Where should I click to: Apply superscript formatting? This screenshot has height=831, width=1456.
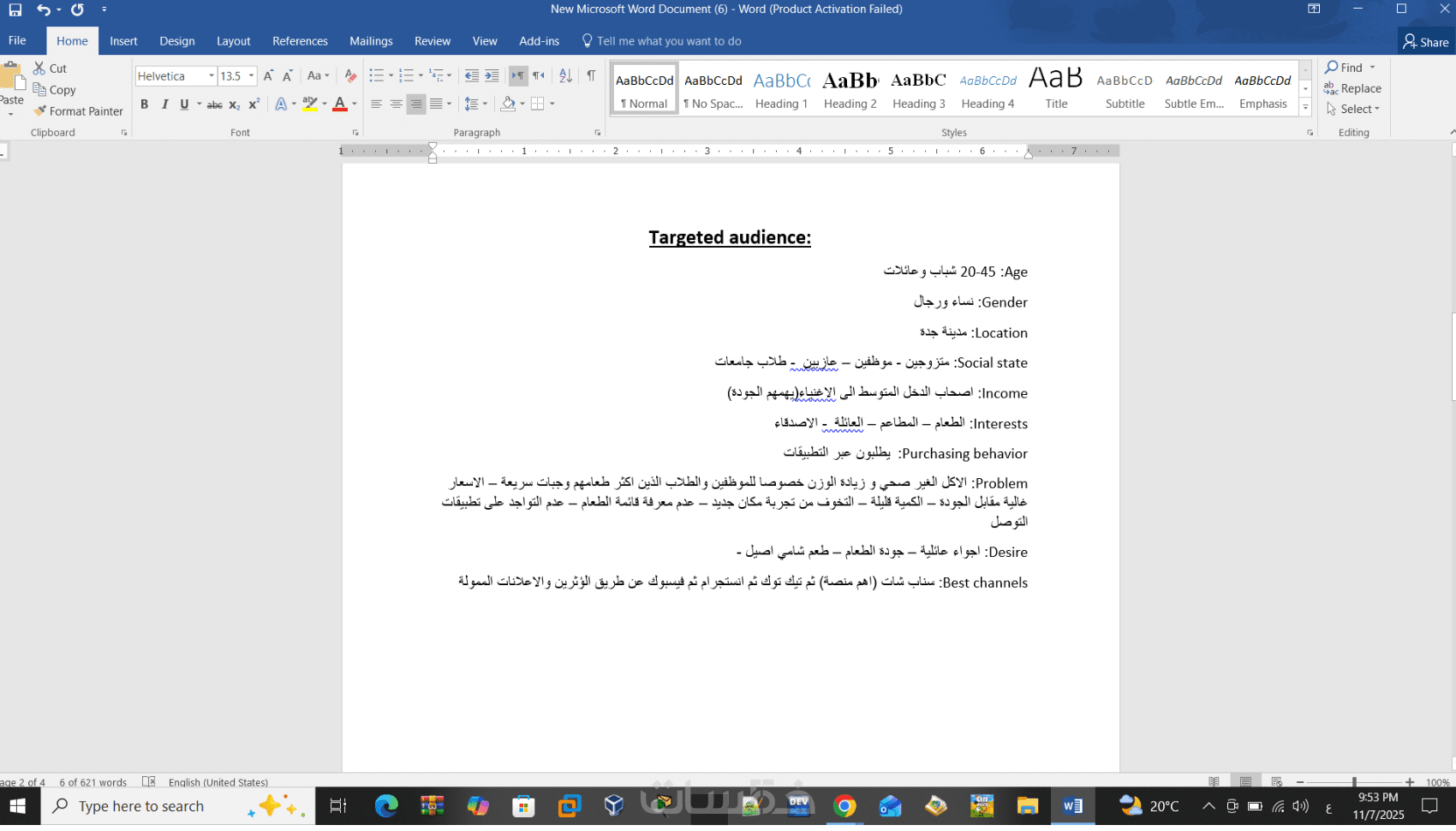(x=254, y=105)
